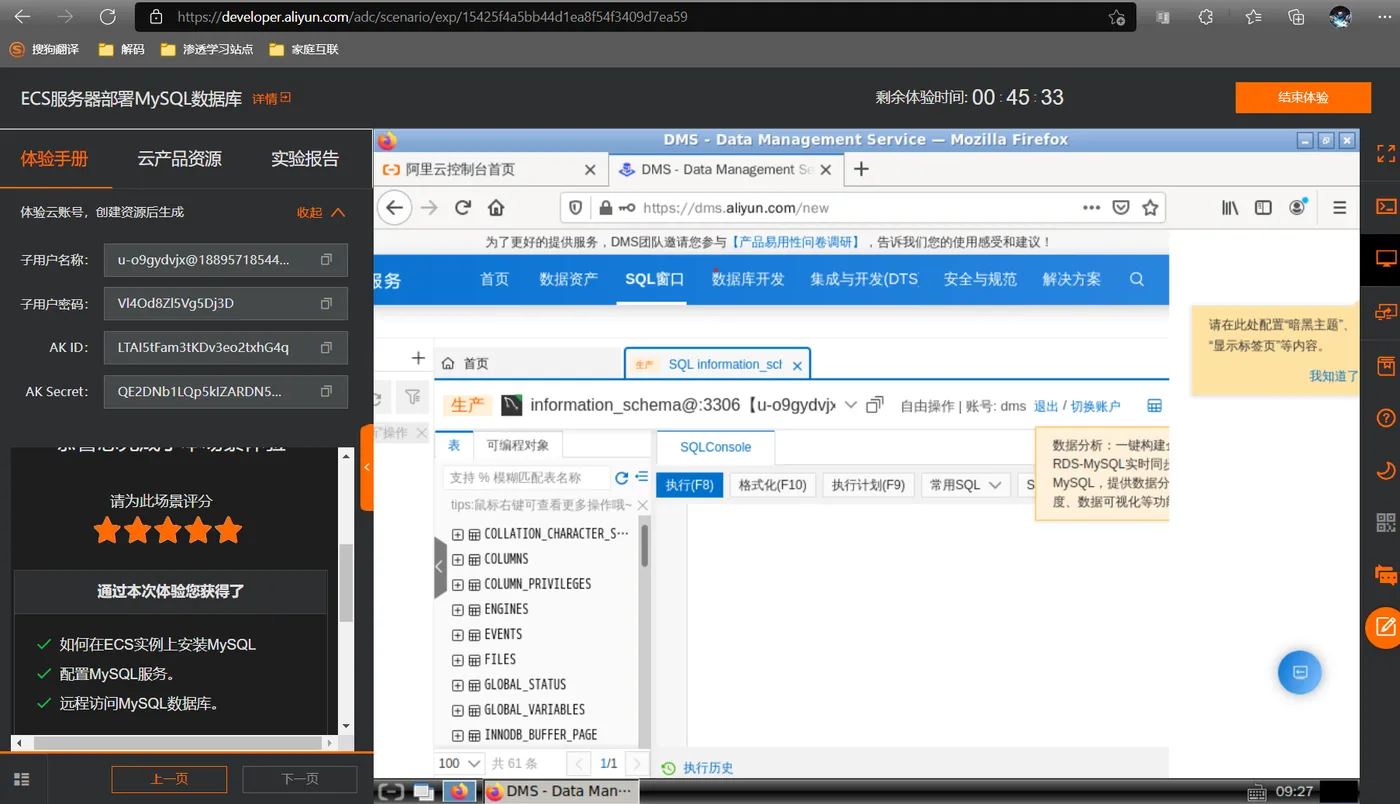
Task: Open the page size 100 dropdown
Action: click(460, 764)
